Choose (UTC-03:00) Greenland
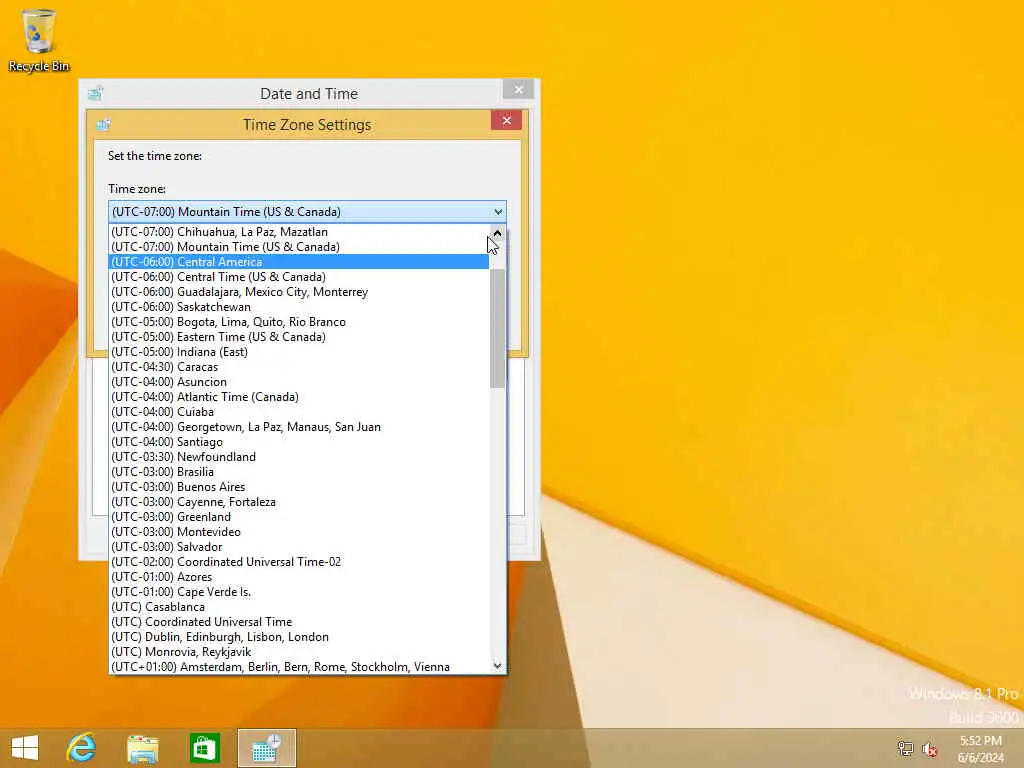1024x768 pixels. 299,517
